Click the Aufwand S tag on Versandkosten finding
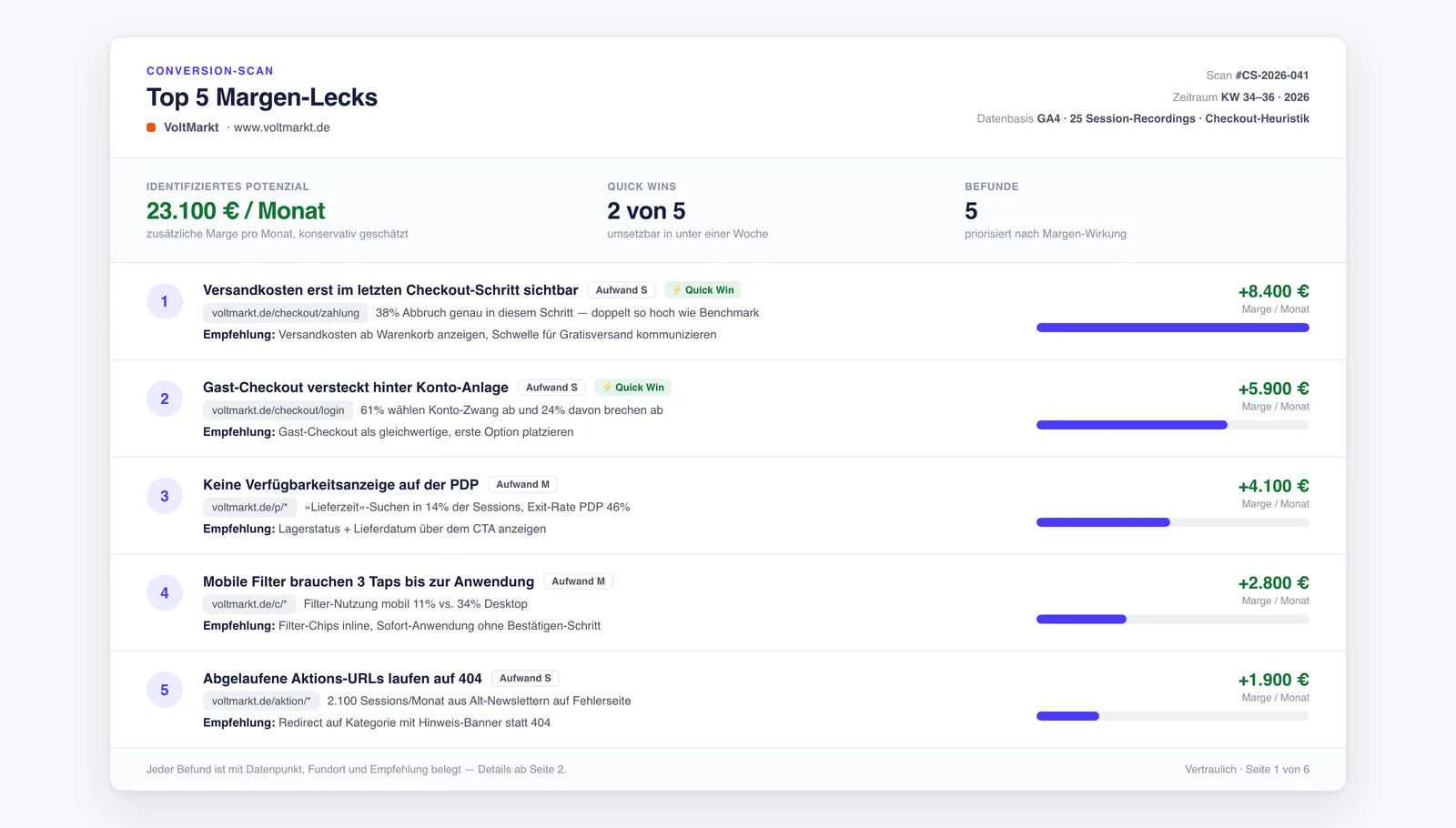1456x828 pixels. pyautogui.click(x=622, y=290)
